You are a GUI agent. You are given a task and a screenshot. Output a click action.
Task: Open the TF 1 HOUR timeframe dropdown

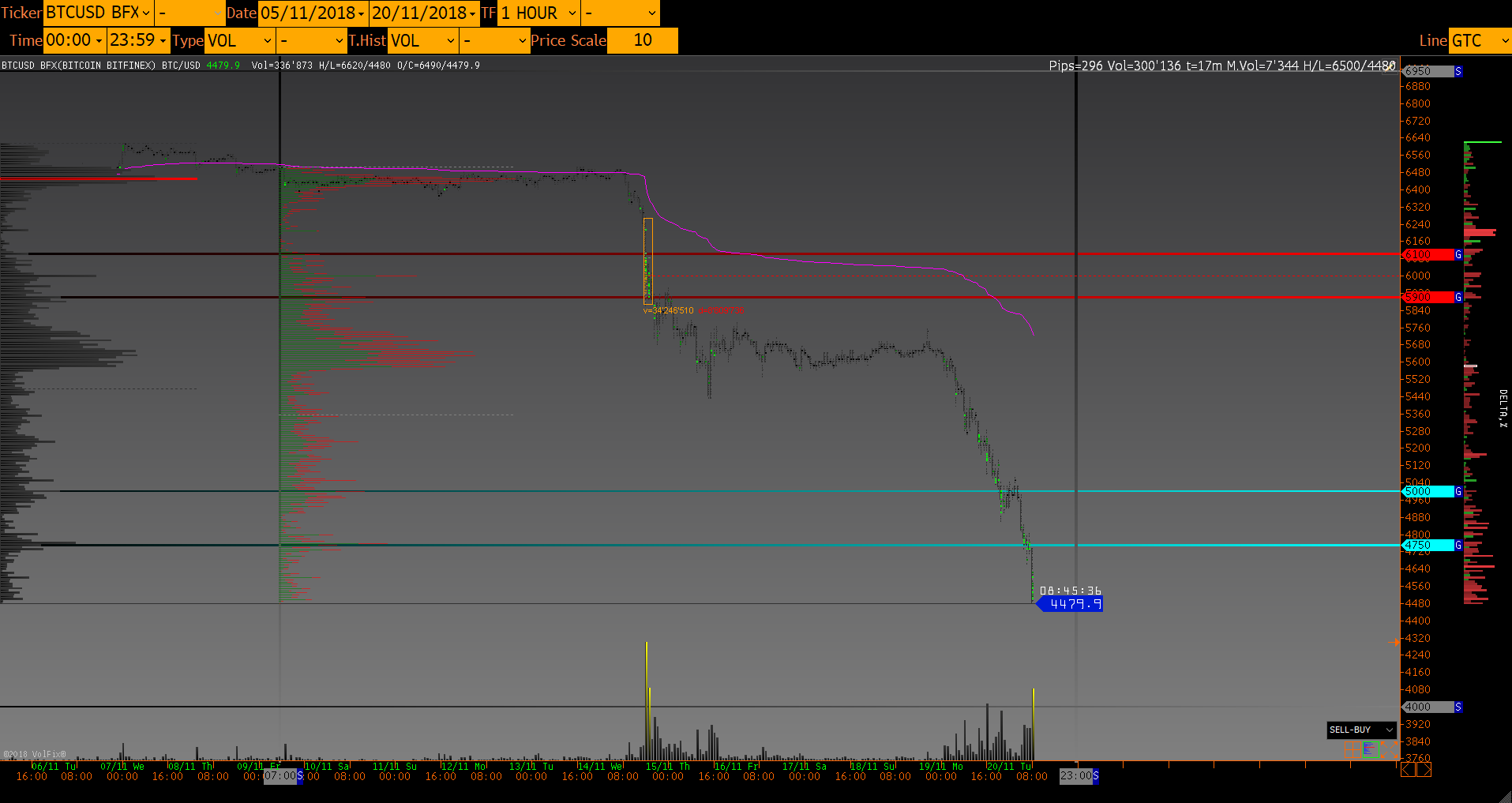[x=538, y=13]
